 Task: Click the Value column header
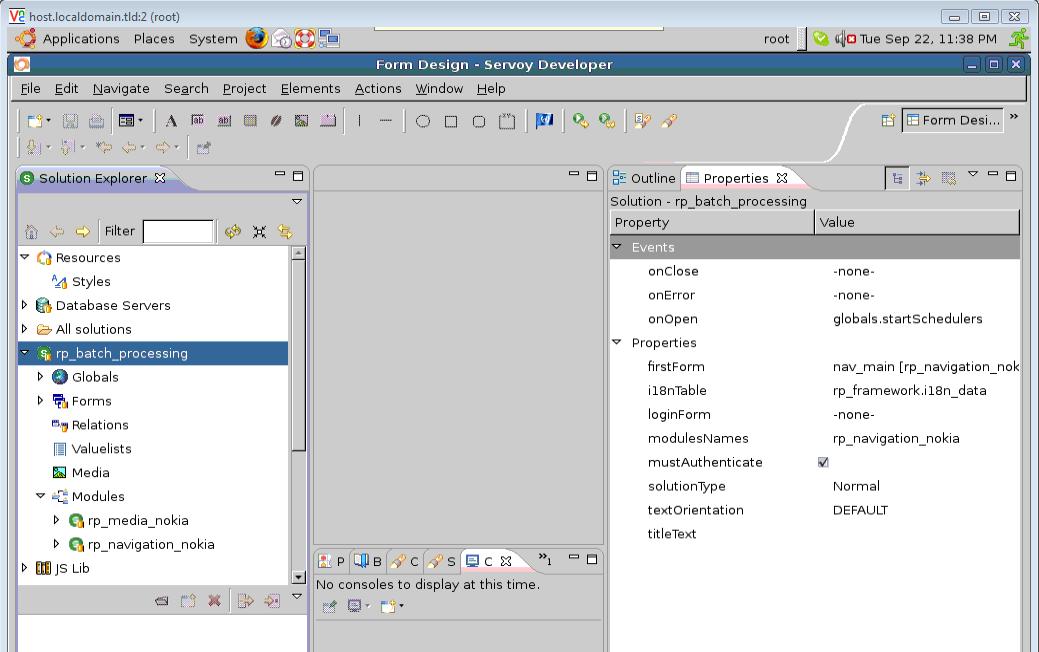pyautogui.click(x=917, y=223)
